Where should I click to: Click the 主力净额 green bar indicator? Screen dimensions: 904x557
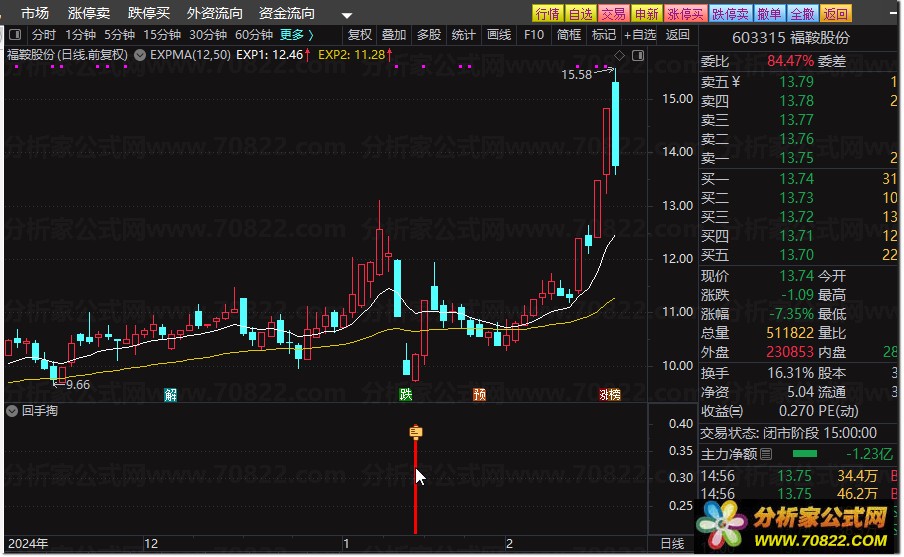click(805, 454)
